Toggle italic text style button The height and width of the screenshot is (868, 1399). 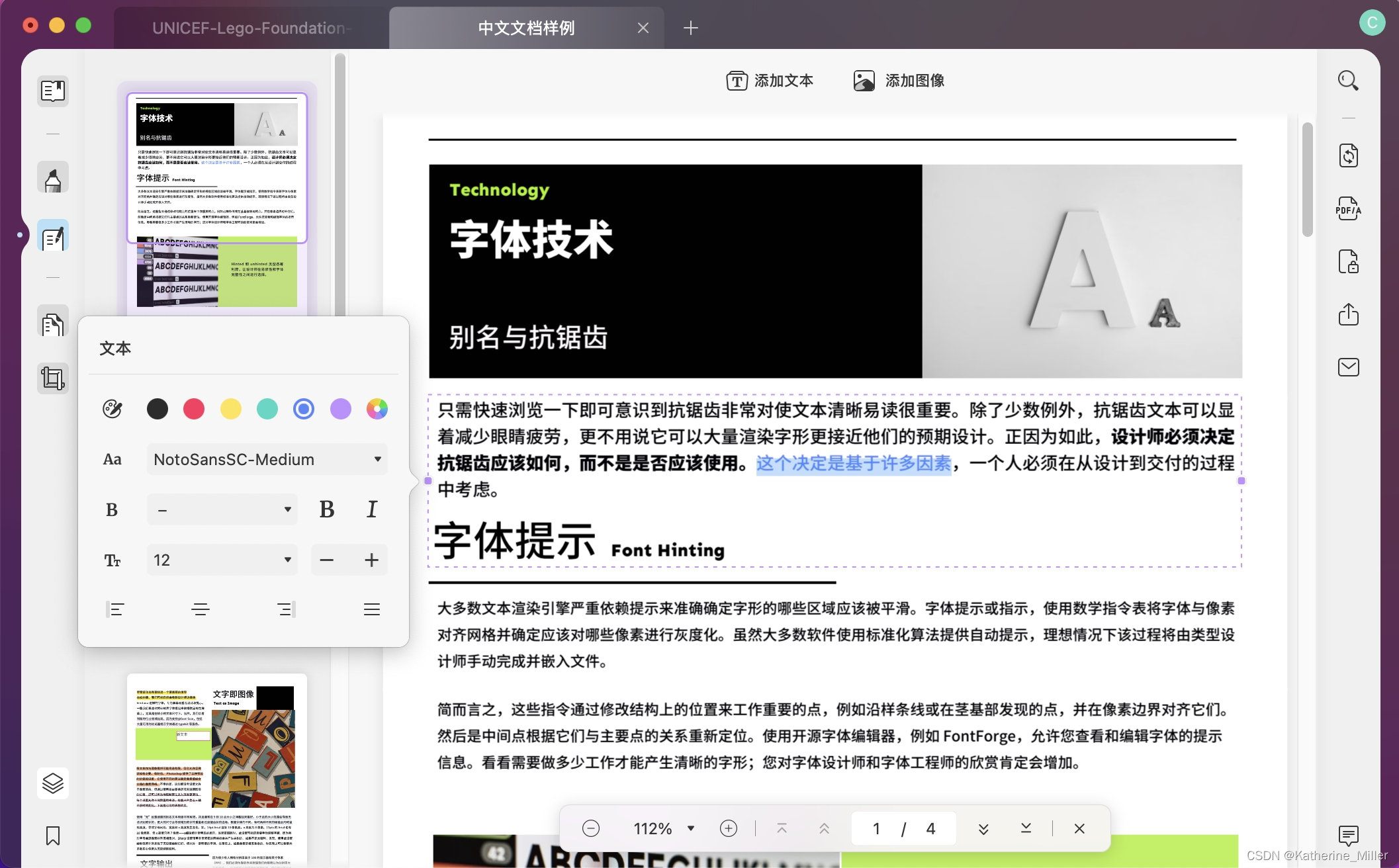pos(372,509)
